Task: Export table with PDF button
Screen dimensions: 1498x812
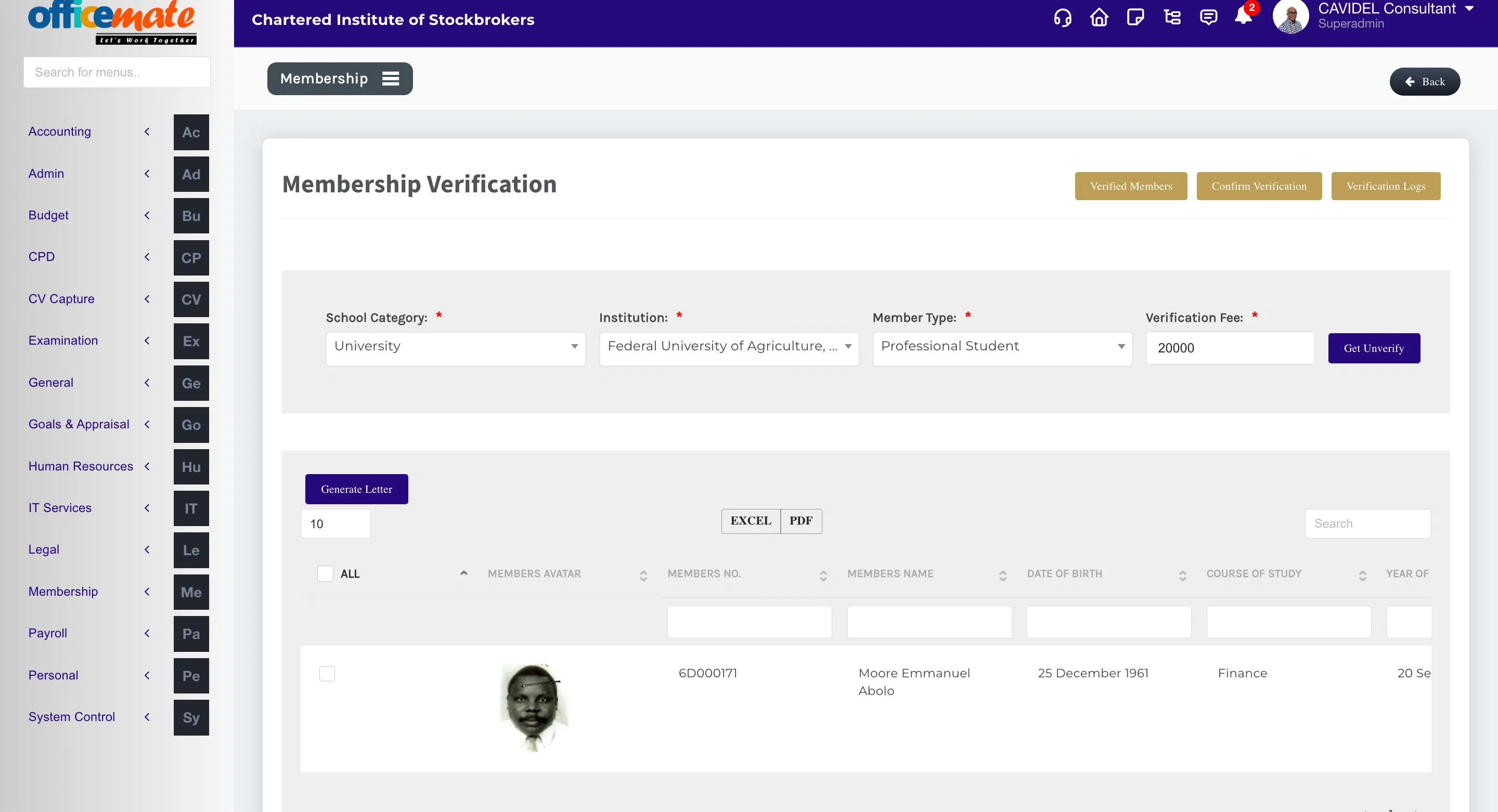Action: pos(801,521)
